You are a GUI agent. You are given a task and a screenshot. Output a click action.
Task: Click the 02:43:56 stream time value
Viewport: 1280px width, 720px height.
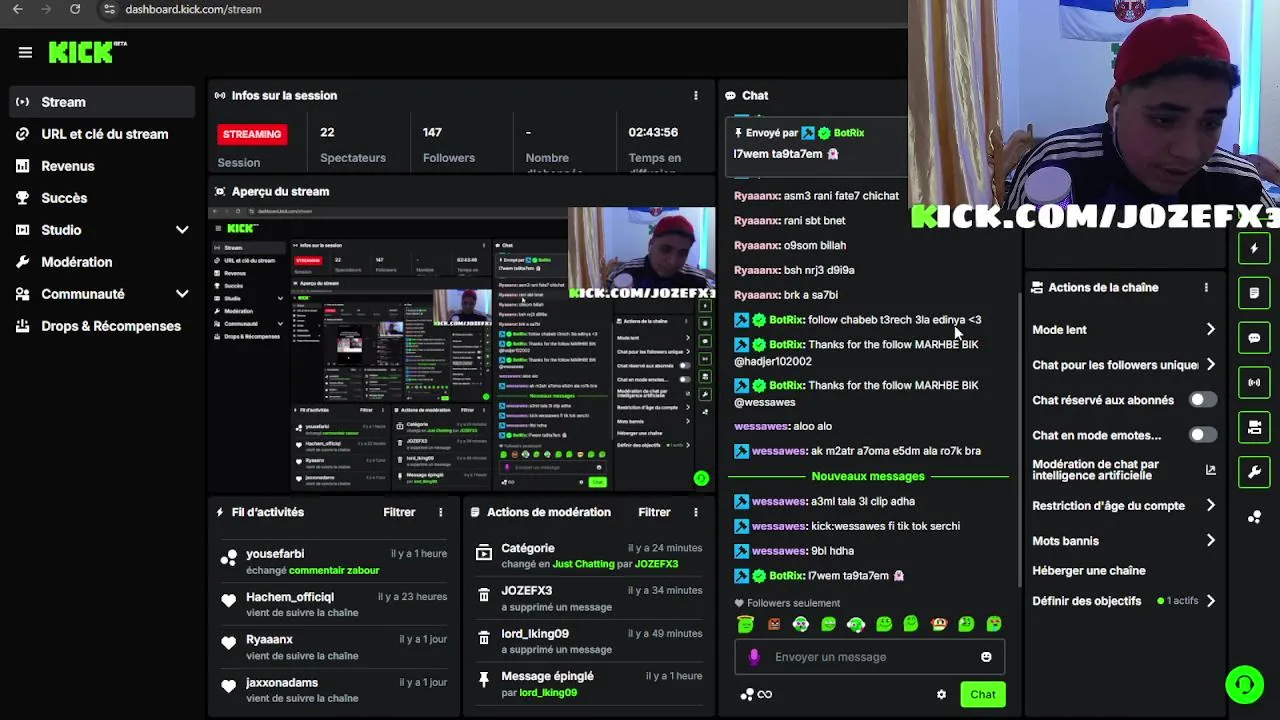click(653, 132)
